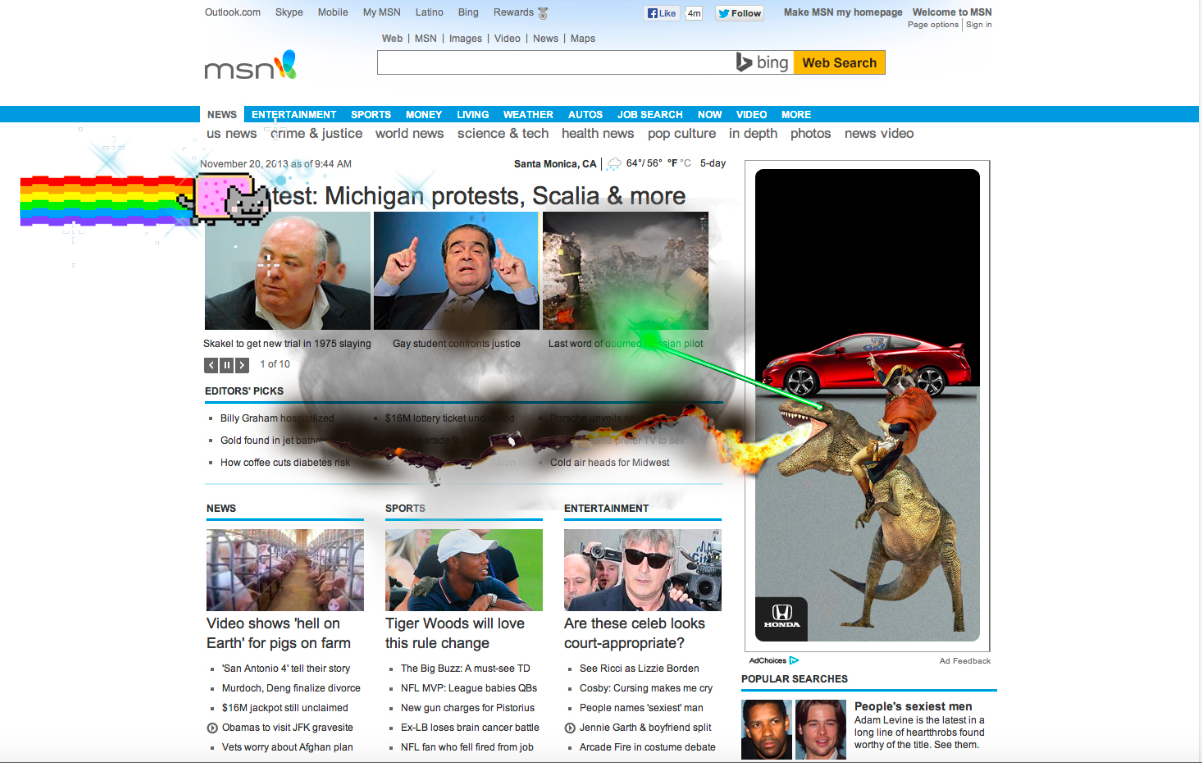
Task: Click the Web Search button
Action: pyautogui.click(x=839, y=63)
